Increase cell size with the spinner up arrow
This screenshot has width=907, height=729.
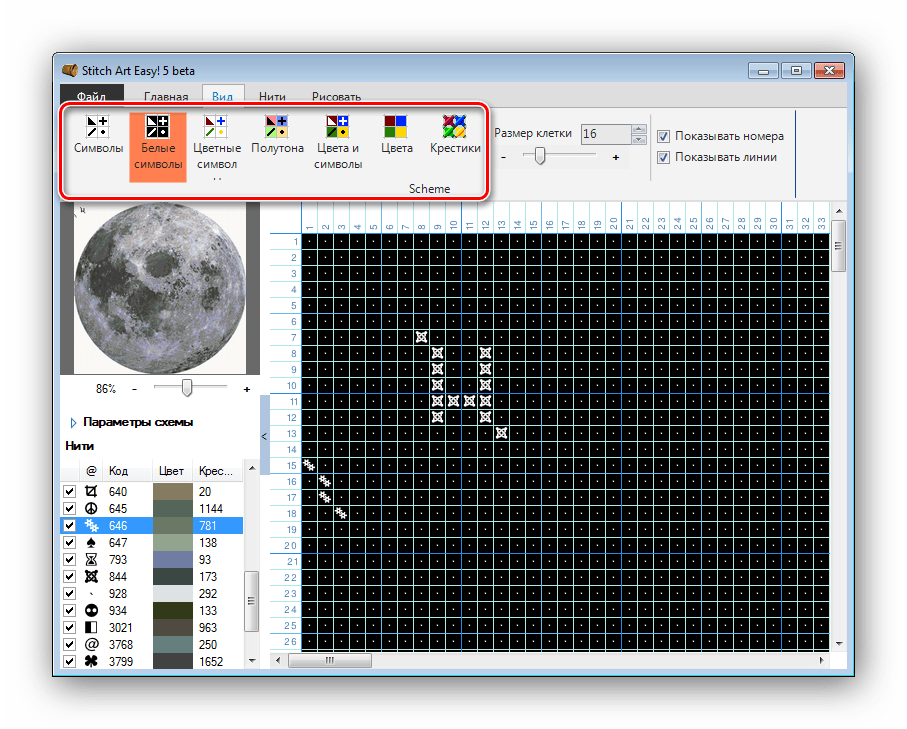639,129
